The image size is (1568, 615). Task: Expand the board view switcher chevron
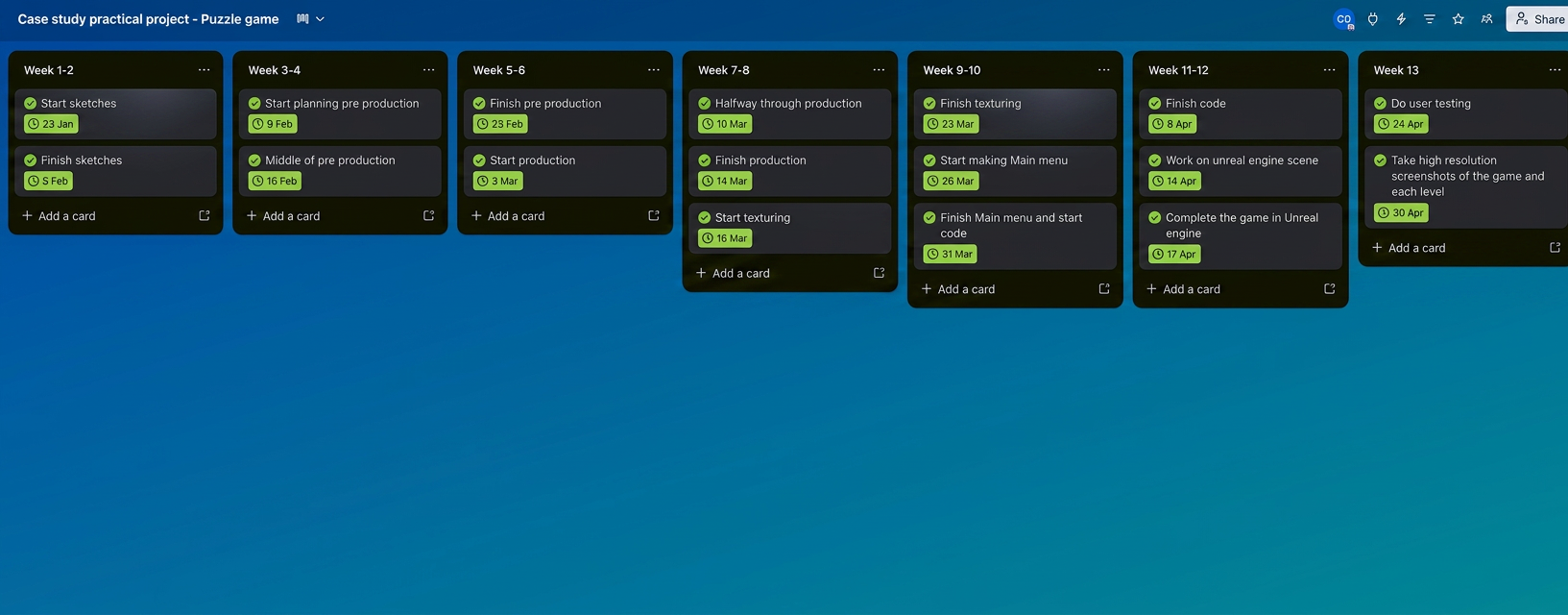321,19
